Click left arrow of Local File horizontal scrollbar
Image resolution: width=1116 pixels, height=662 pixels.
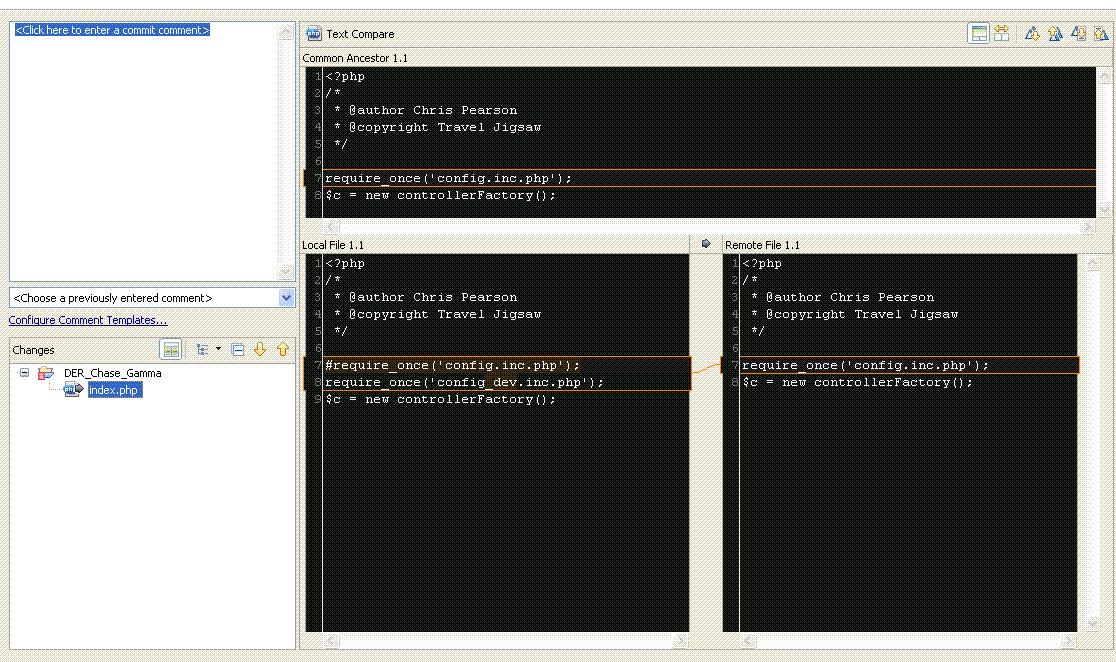coord(331,641)
